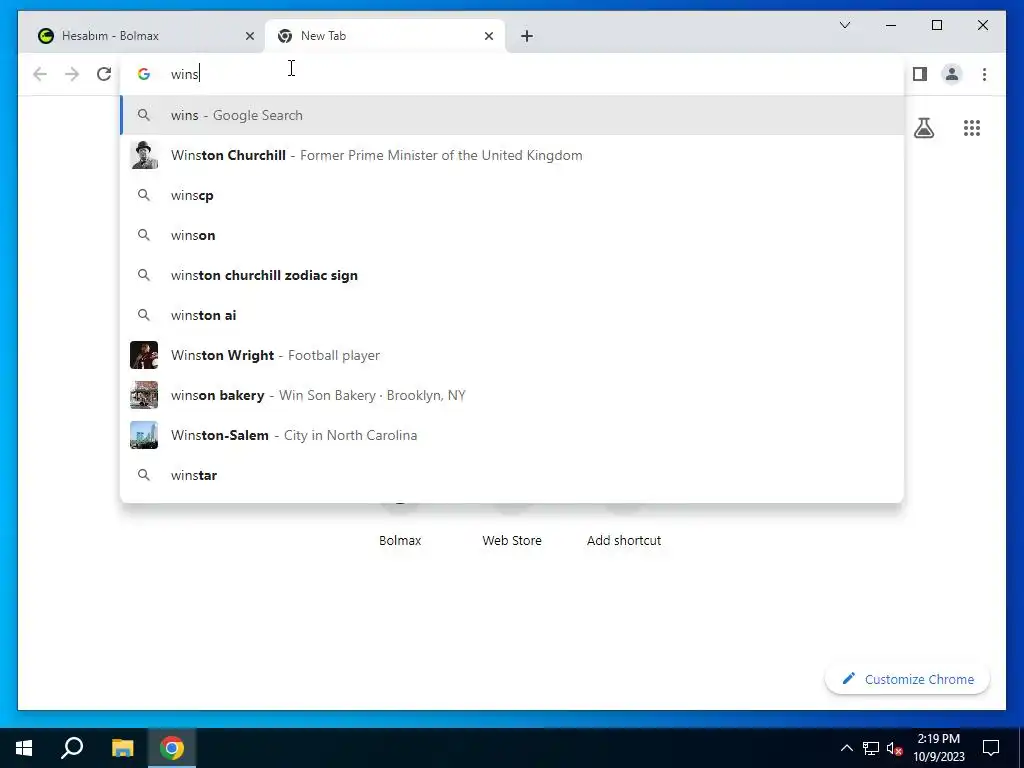Select the winson bakery suggestion
Viewport: 1024px width, 768px height.
click(x=512, y=395)
